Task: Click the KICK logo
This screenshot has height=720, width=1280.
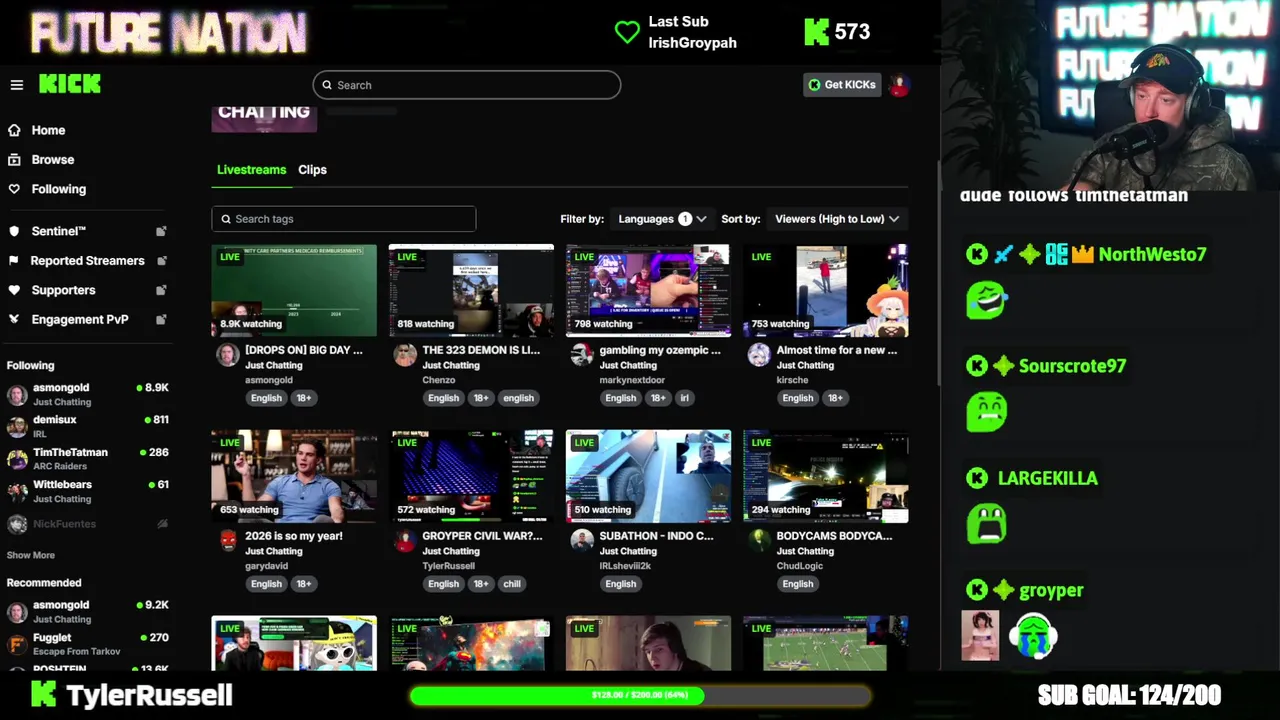Action: click(70, 84)
